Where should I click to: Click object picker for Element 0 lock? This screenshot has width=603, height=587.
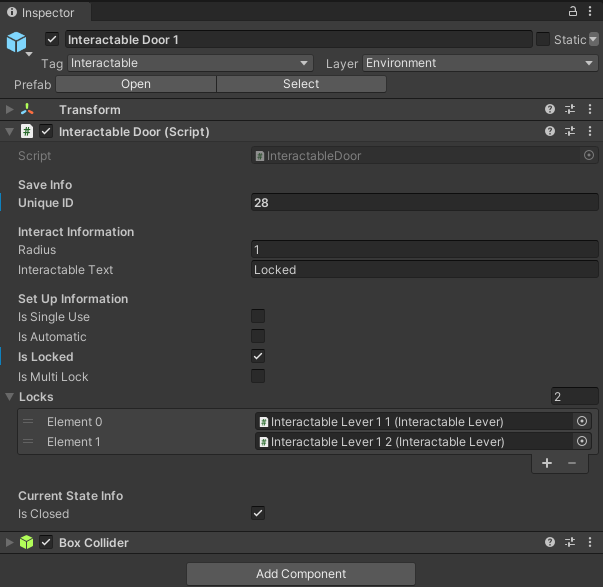(x=581, y=422)
